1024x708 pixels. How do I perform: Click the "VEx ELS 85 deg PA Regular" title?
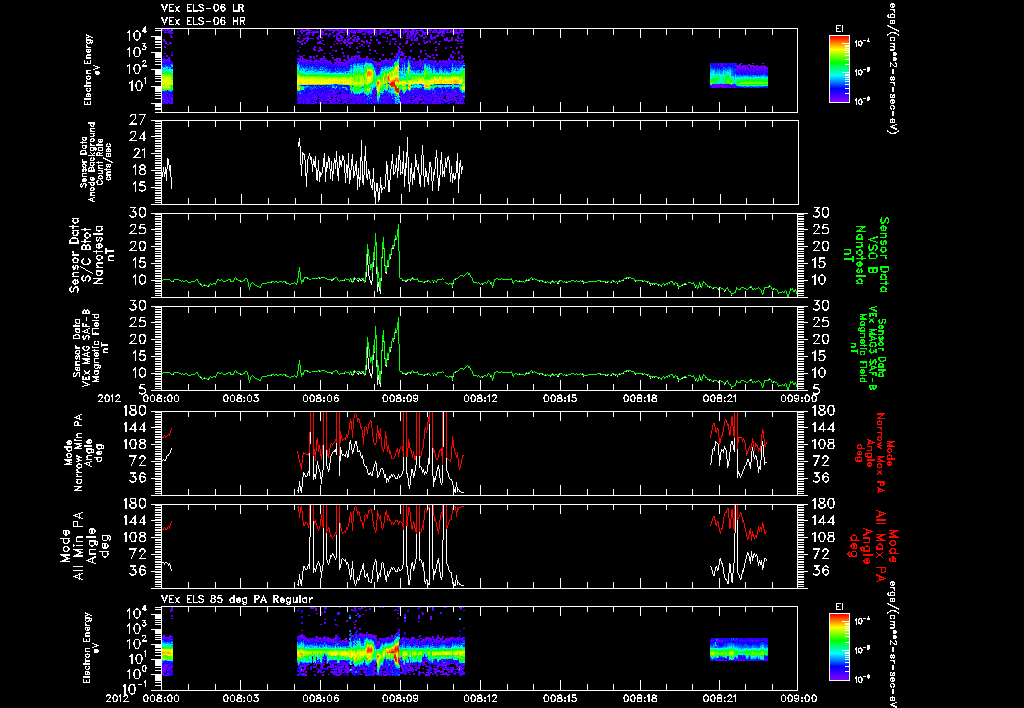tap(237, 599)
